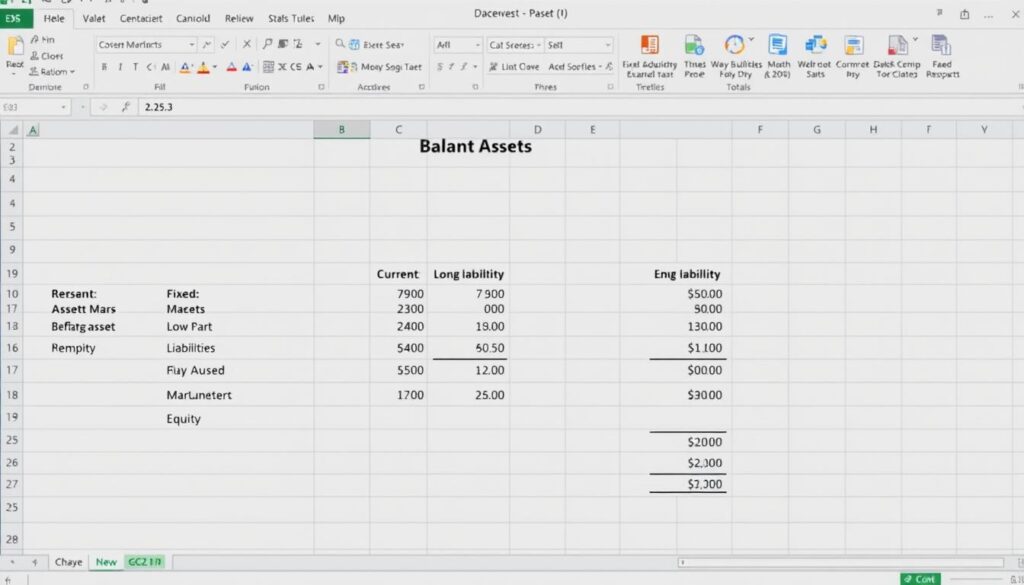
Task: Toggle bold formatting
Action: pos(106,66)
